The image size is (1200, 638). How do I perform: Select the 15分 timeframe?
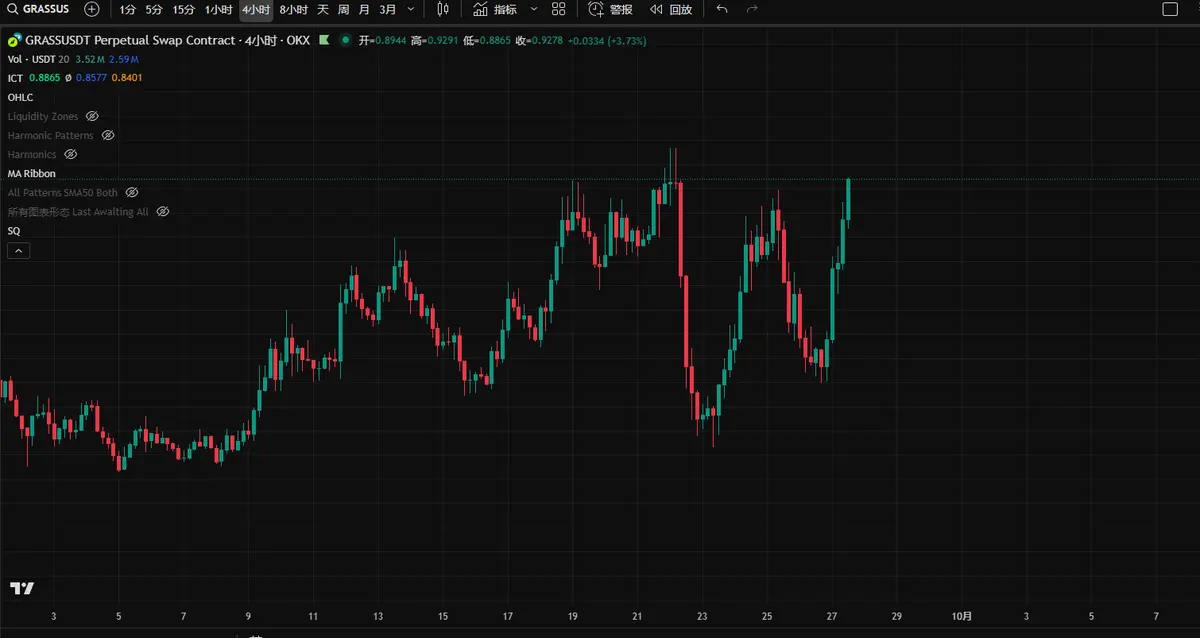pos(183,9)
